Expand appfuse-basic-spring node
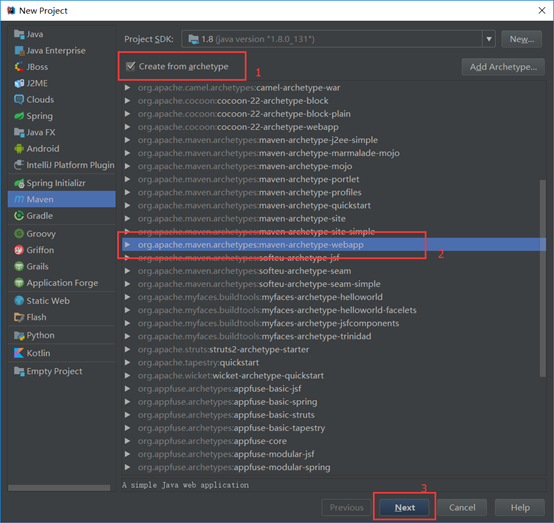The image size is (554, 523). click(128, 402)
